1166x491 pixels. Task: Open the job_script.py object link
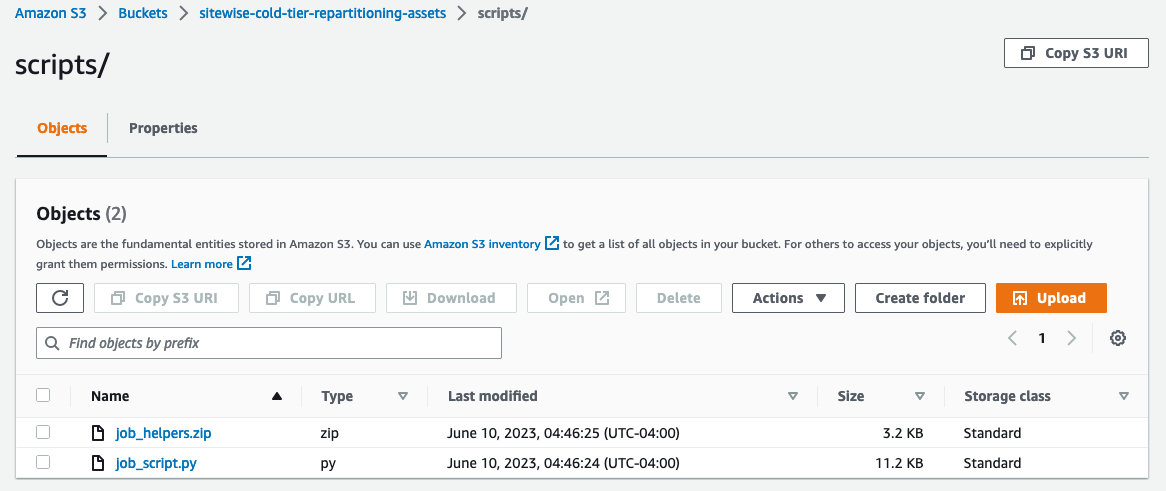(x=156, y=463)
